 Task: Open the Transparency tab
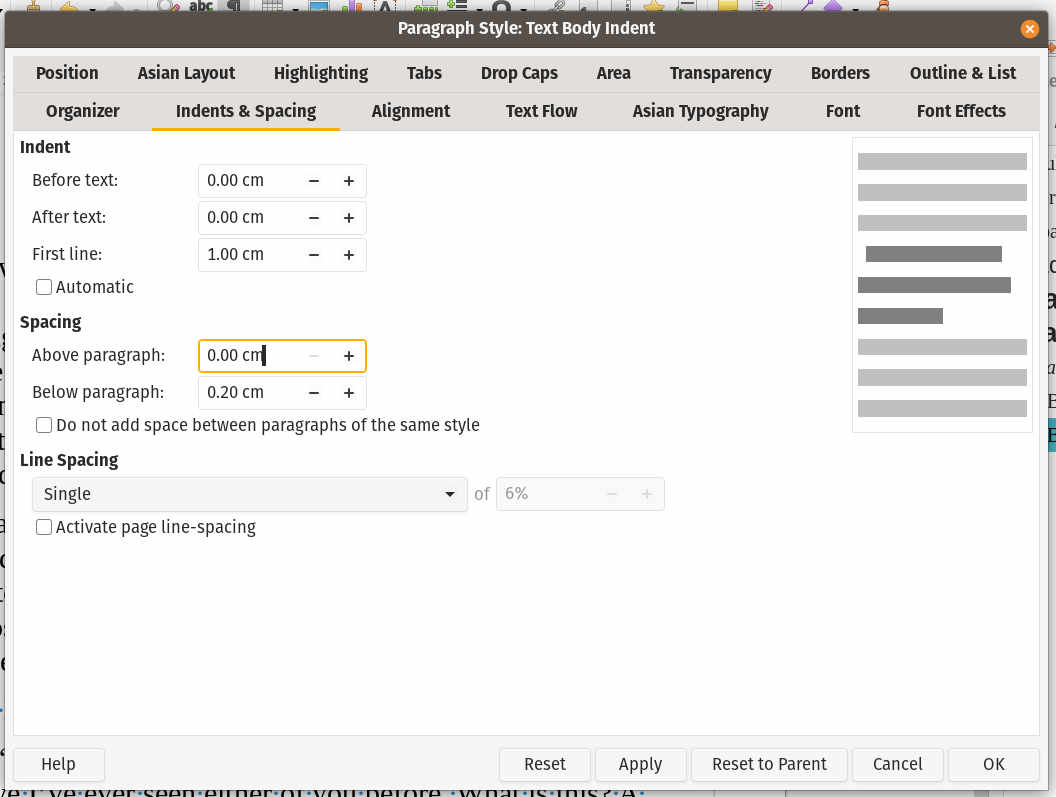(x=721, y=73)
